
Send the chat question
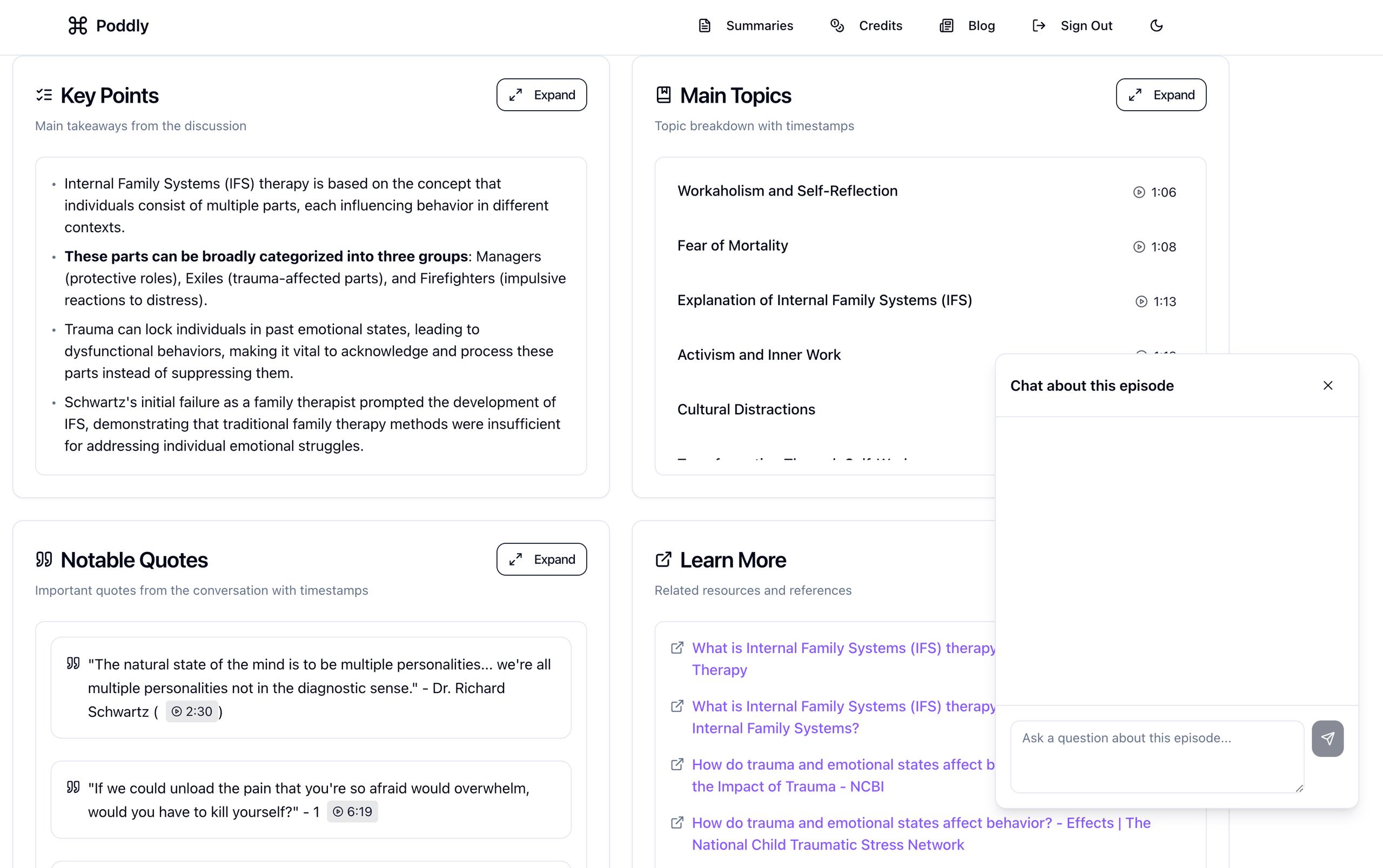1327,738
